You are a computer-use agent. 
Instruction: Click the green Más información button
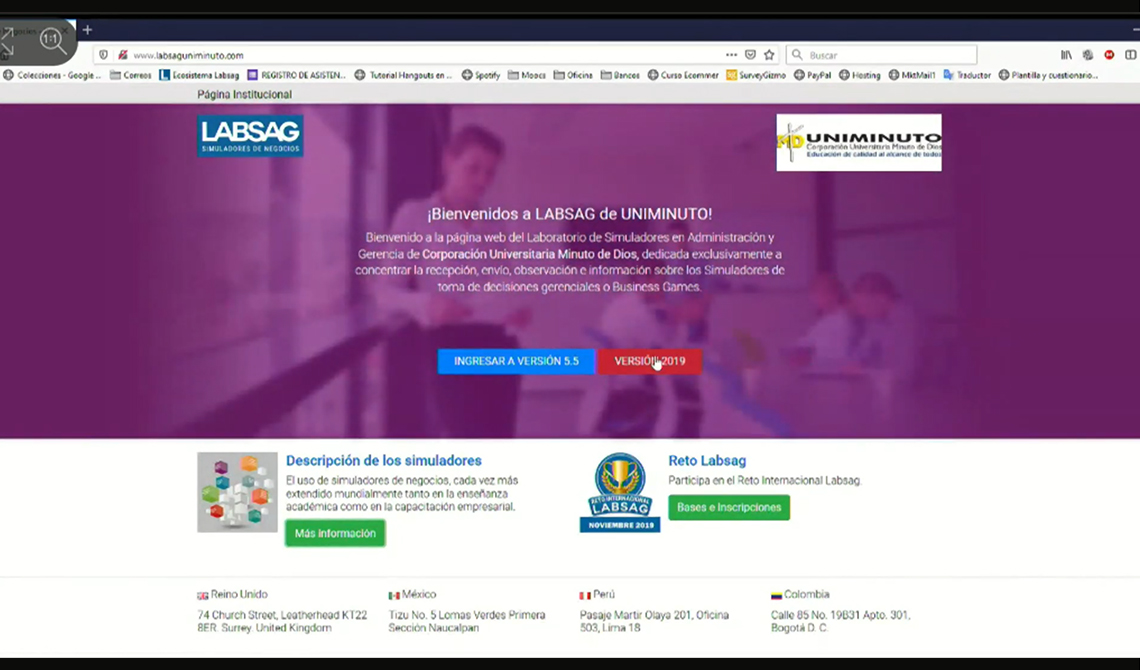pyautogui.click(x=335, y=533)
